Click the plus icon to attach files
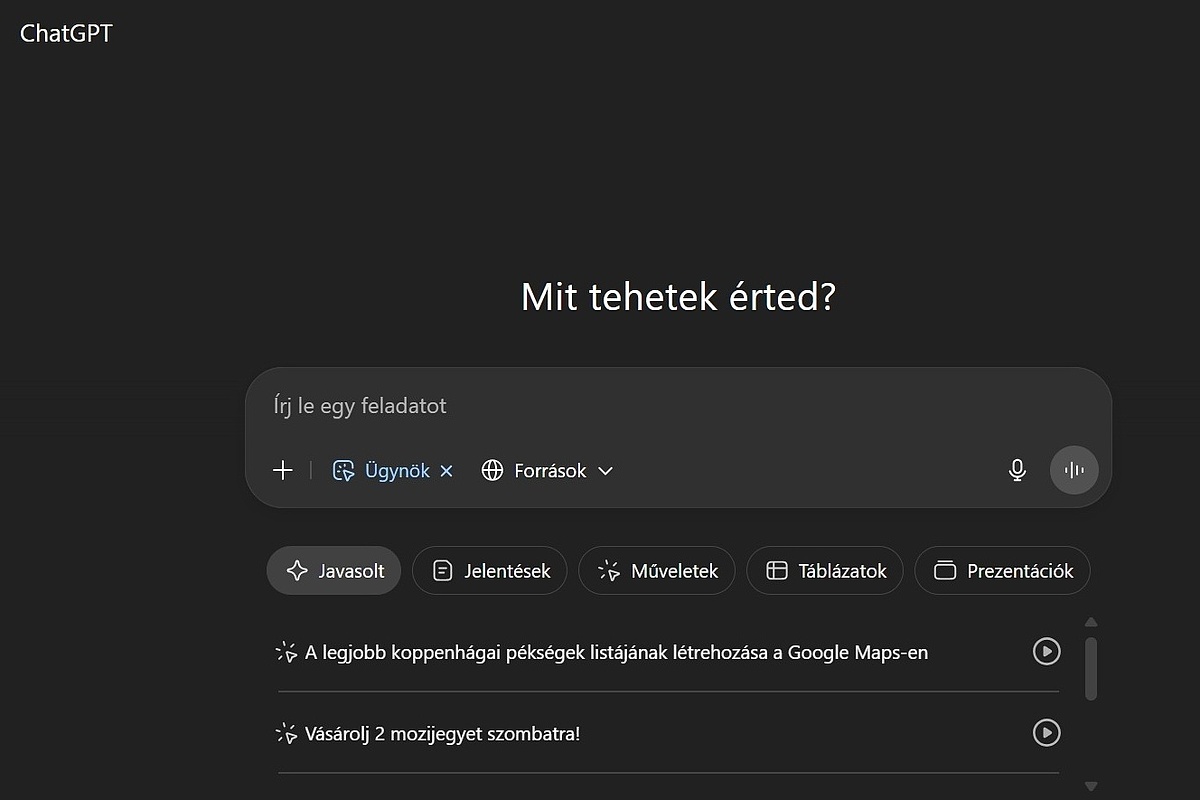 (283, 470)
